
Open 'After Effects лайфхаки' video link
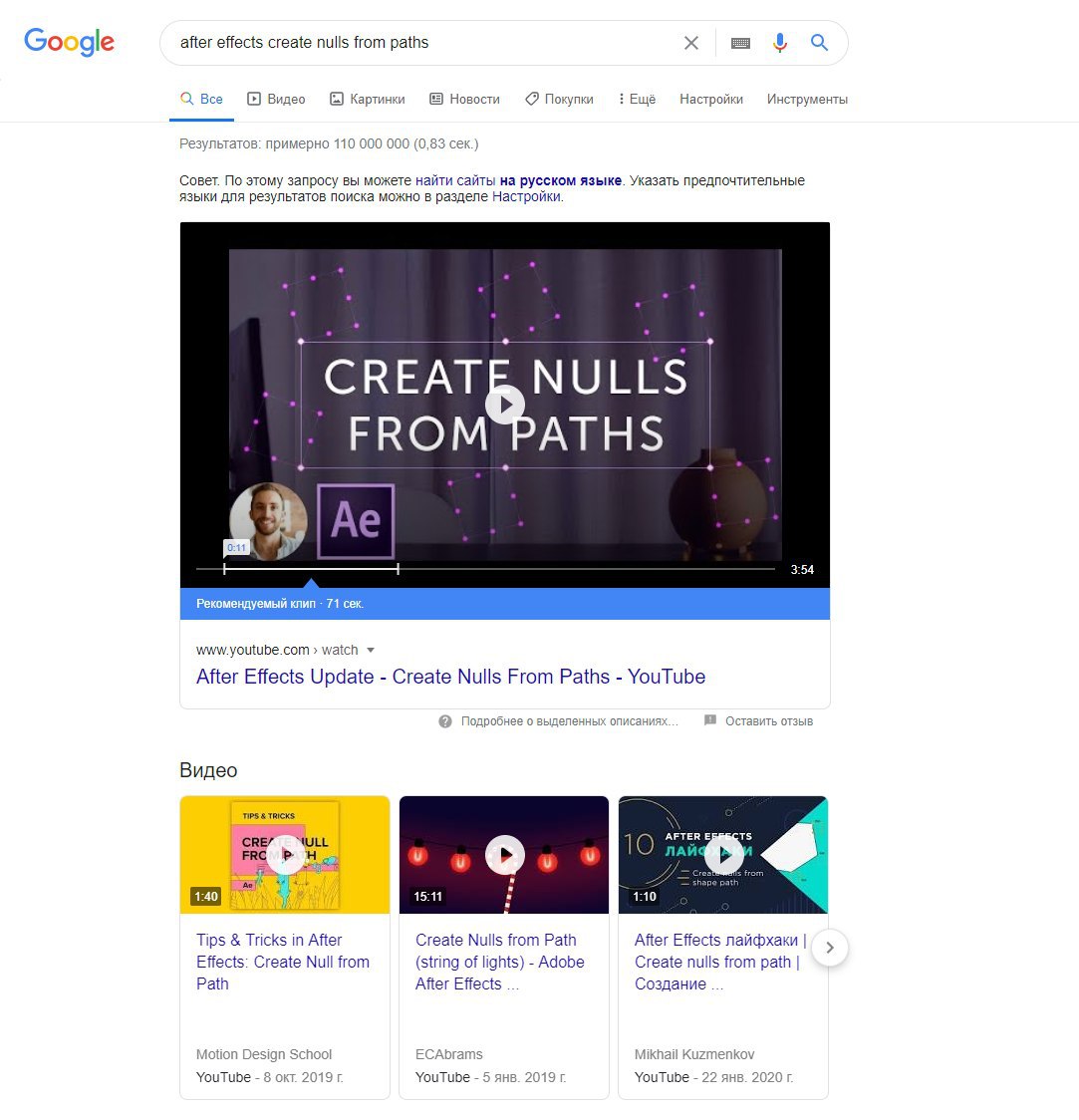(719, 963)
